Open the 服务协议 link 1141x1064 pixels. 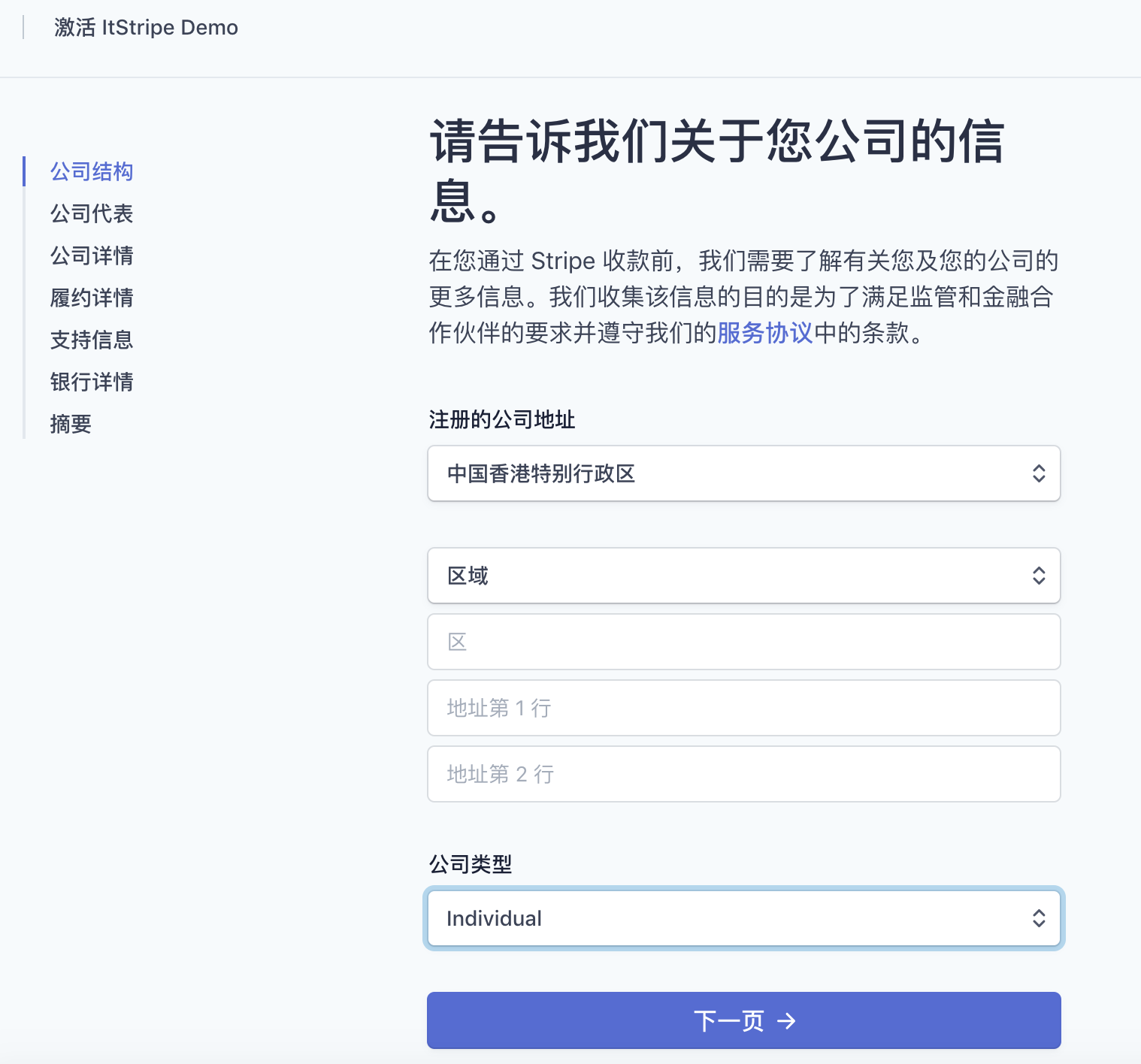[x=765, y=332]
